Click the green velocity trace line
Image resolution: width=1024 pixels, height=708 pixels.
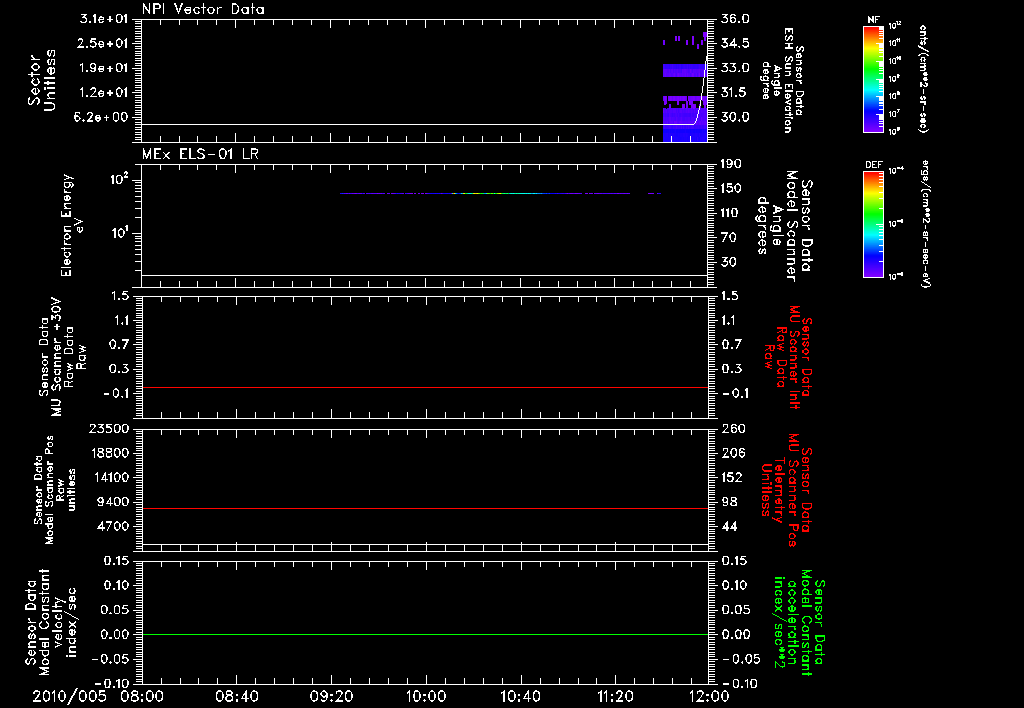[x=425, y=634]
